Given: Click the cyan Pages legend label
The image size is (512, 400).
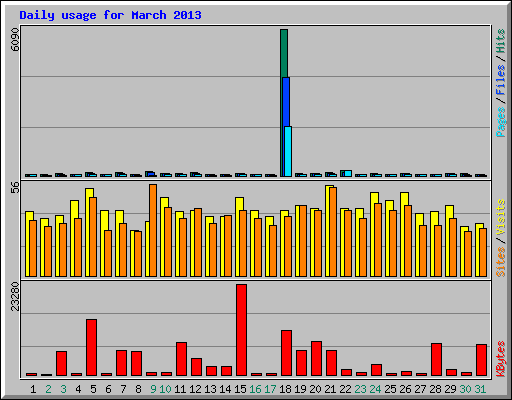Looking at the screenshot, I should coord(500,122).
